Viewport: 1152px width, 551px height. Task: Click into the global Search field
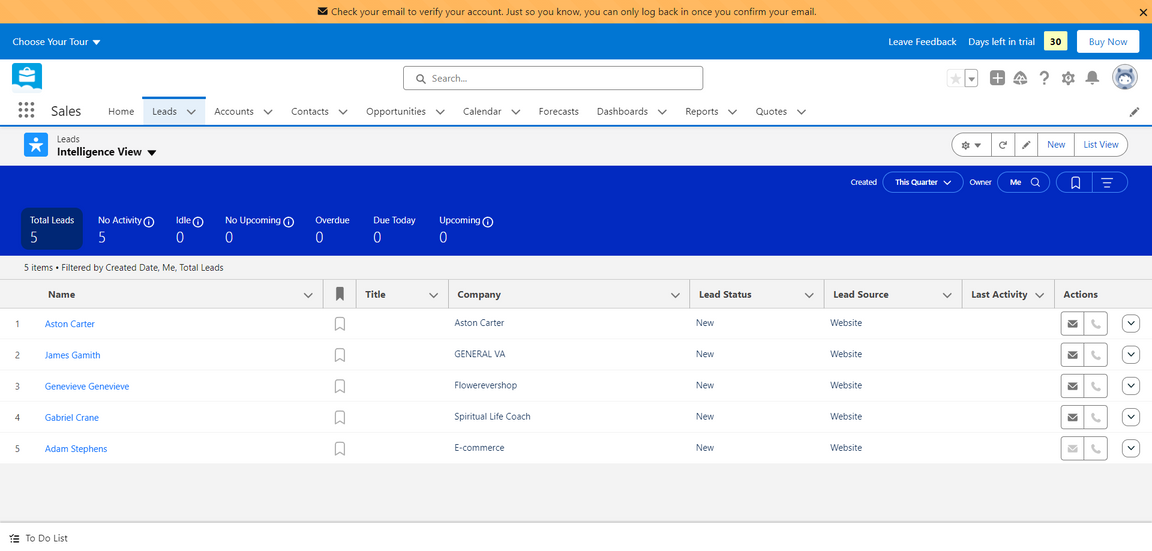click(x=552, y=78)
